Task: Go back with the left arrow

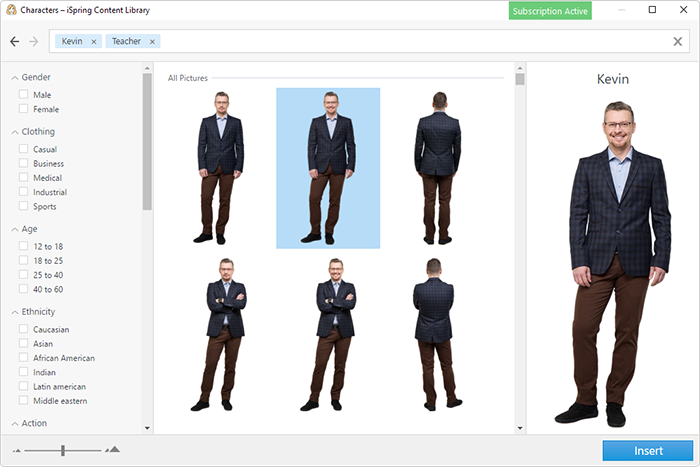Action: [15, 42]
